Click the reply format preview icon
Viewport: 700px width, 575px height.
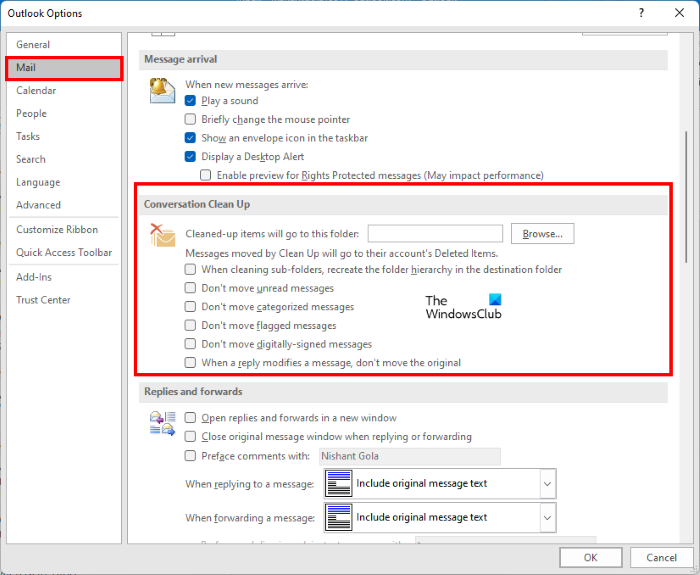(338, 483)
